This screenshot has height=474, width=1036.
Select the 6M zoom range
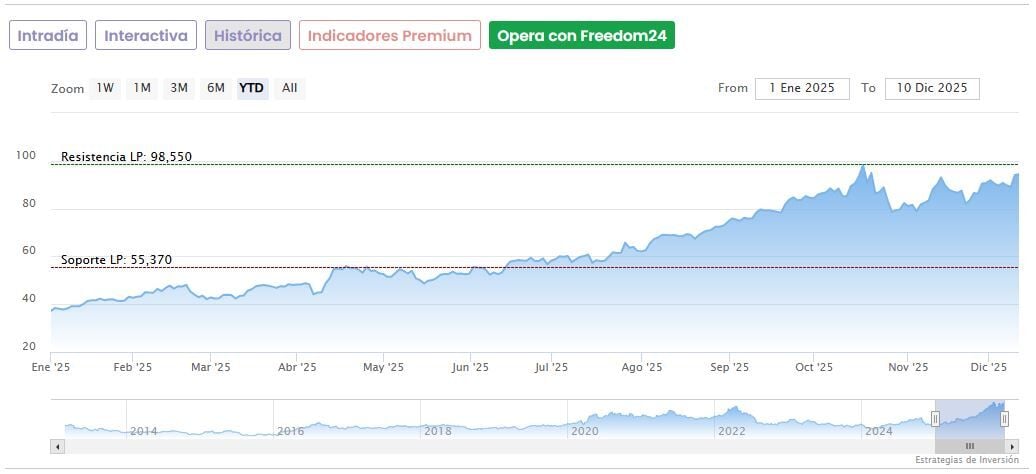(216, 88)
